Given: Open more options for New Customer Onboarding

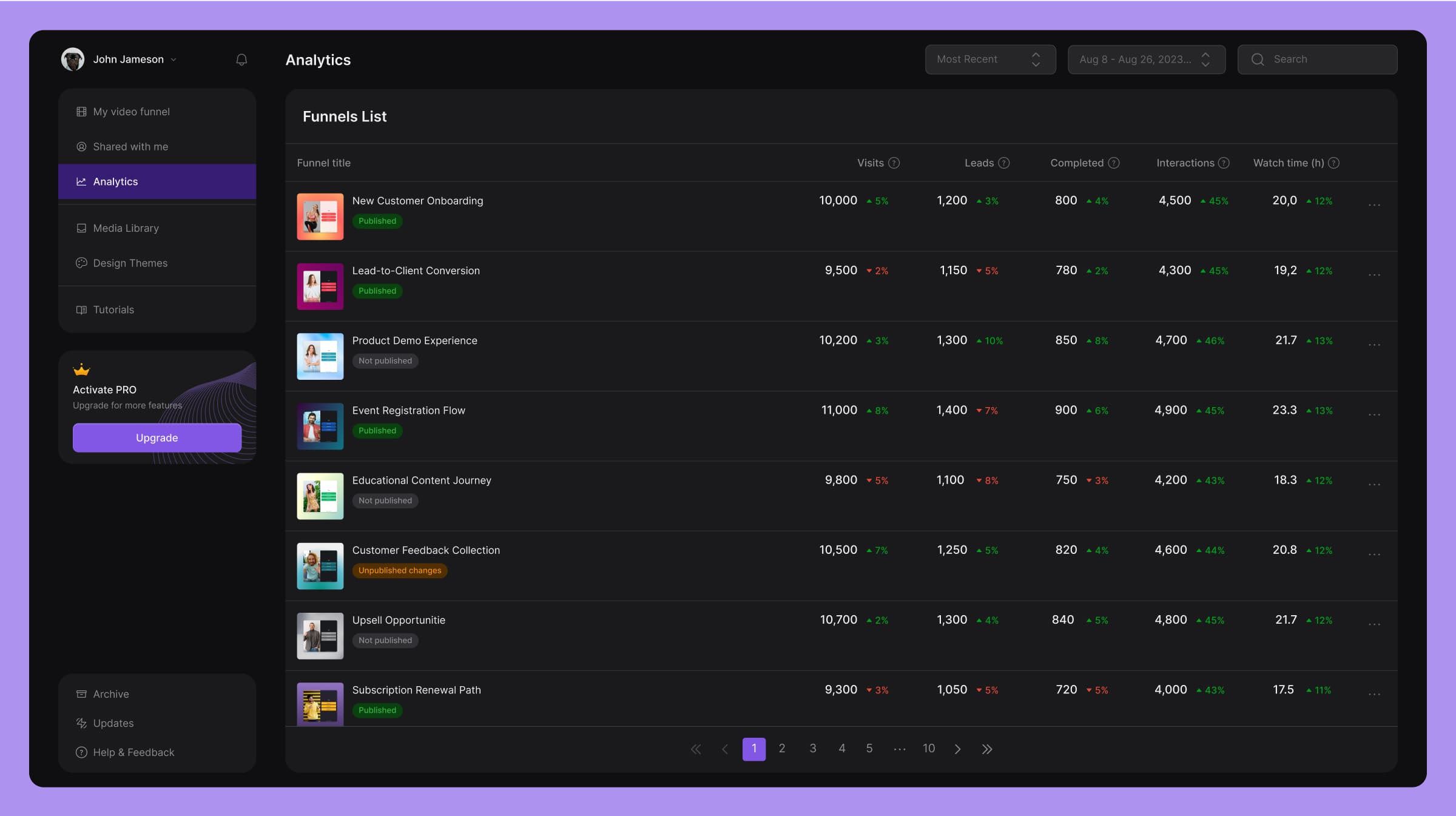Looking at the screenshot, I should click(x=1374, y=205).
